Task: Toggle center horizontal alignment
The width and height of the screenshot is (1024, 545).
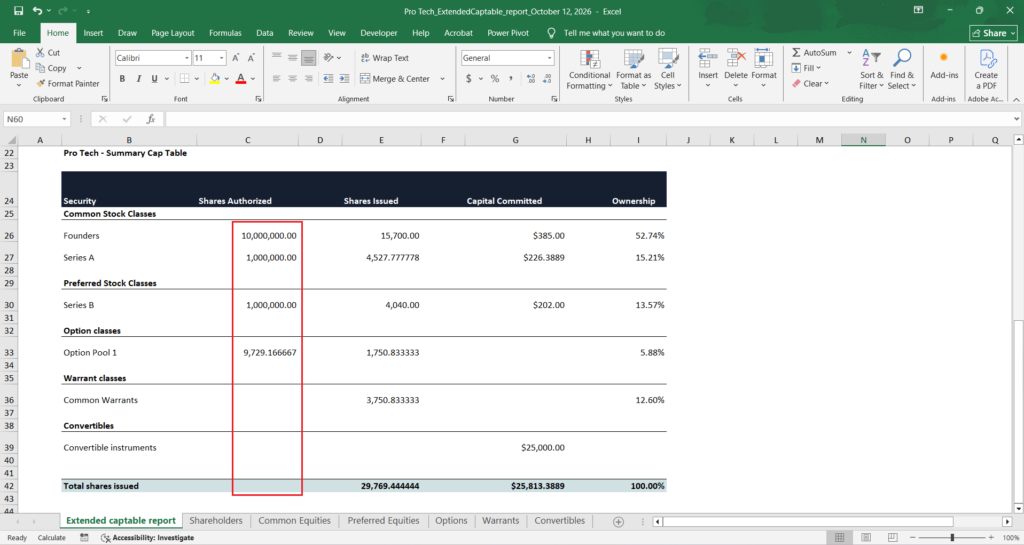Action: (x=293, y=78)
